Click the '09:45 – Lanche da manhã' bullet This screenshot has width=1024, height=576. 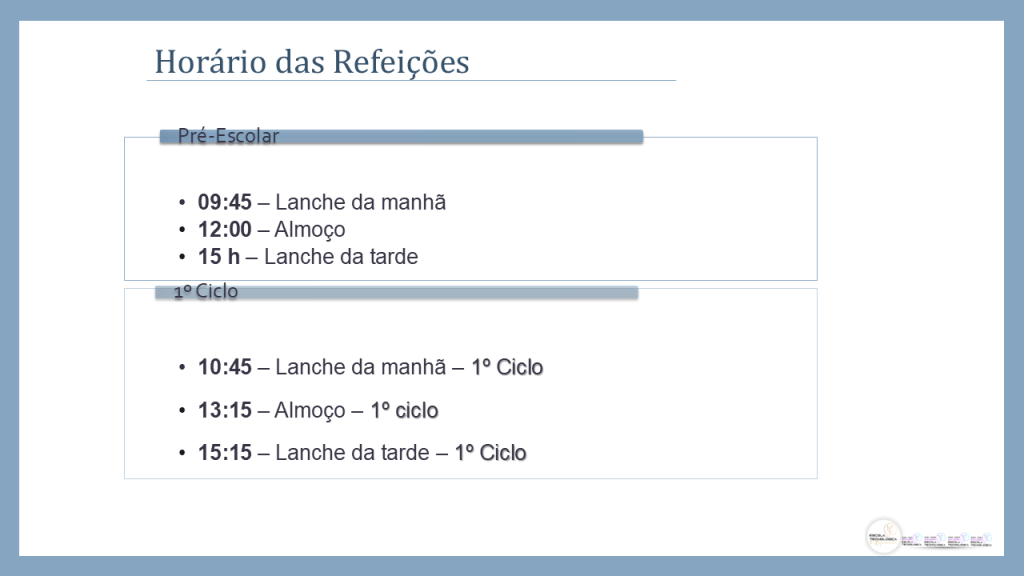[x=322, y=202]
